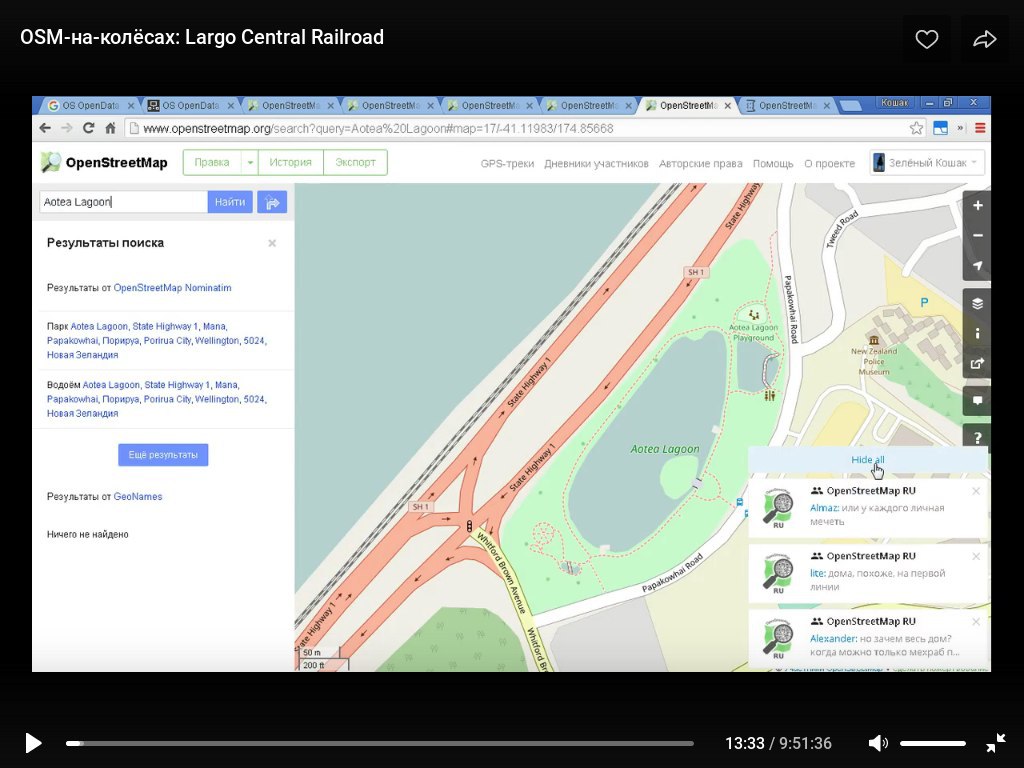This screenshot has width=1024, height=768.
Task: Open the Помощь page
Action: click(x=773, y=163)
